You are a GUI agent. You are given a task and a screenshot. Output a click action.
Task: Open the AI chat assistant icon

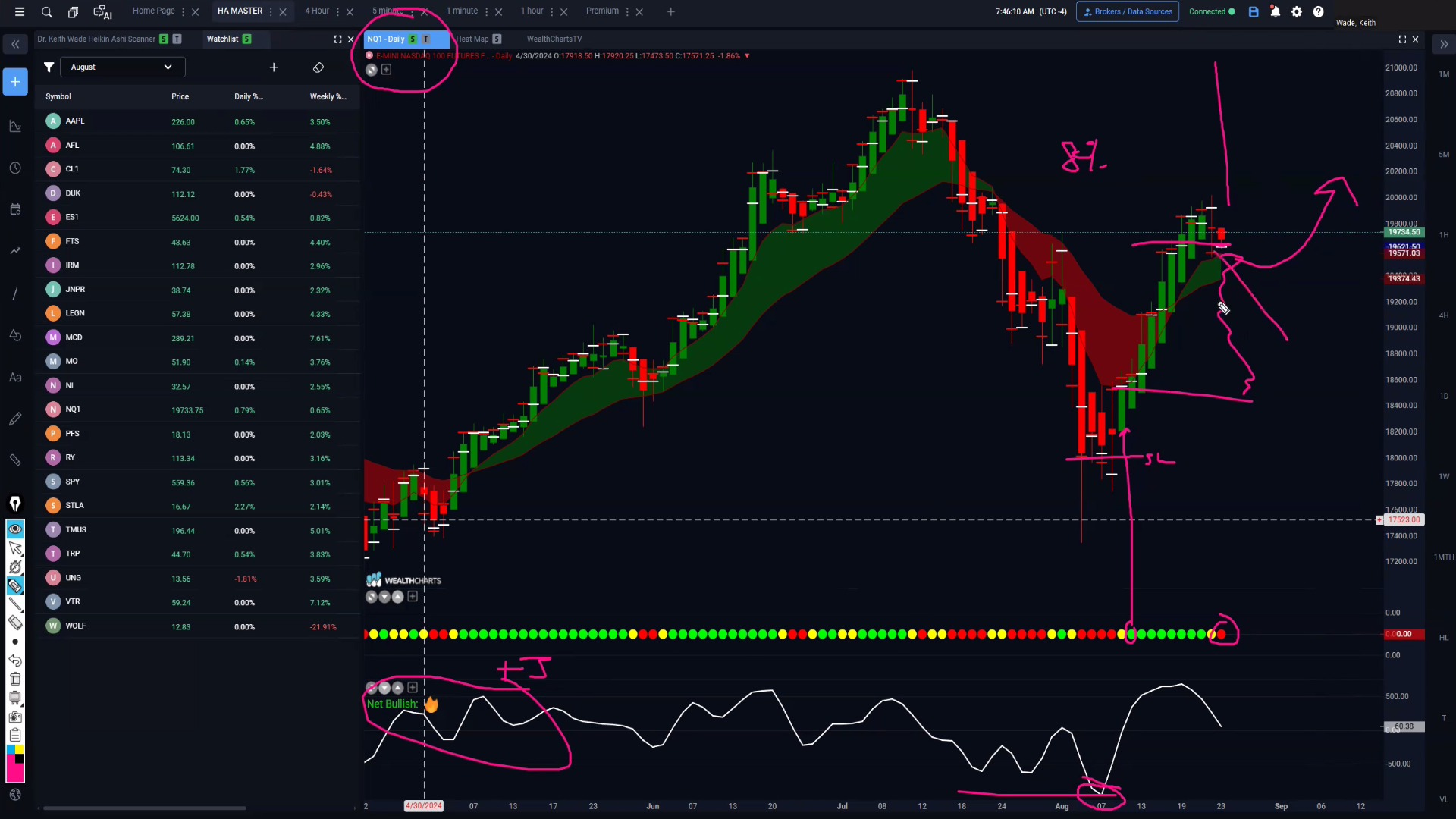point(102,11)
